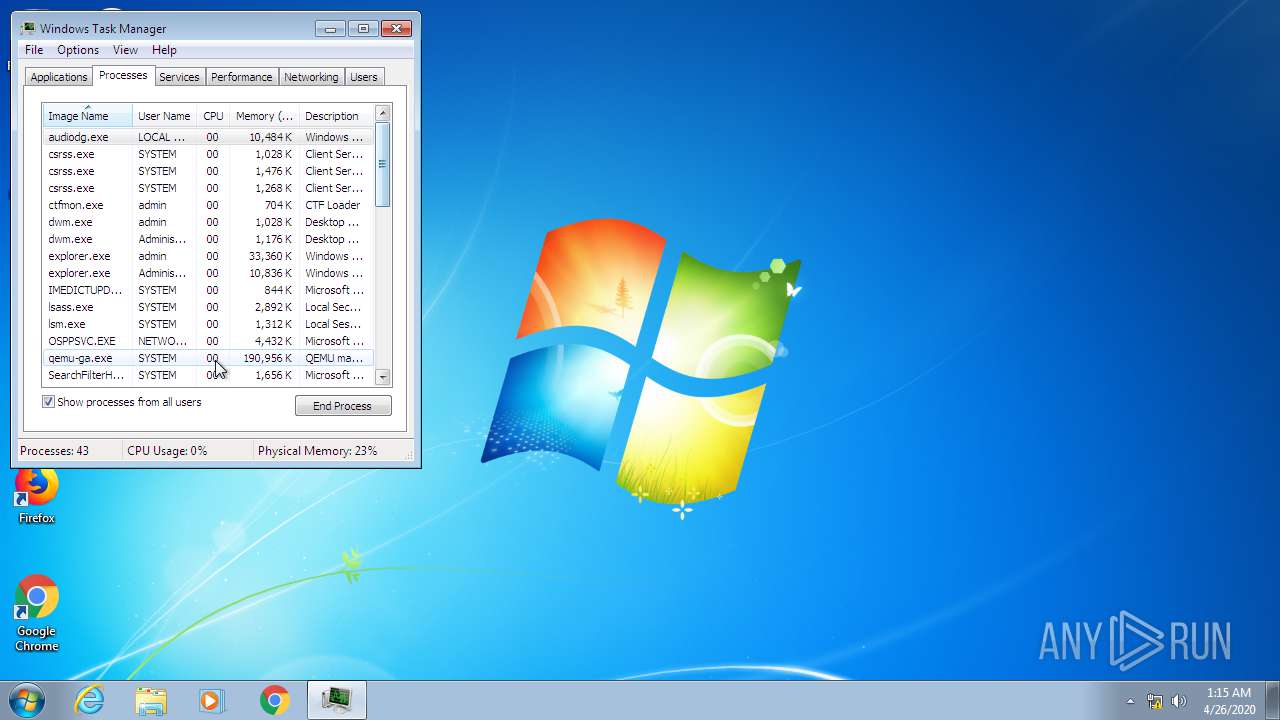Select the Processes tab
Viewport: 1280px width, 720px height.
(123, 75)
